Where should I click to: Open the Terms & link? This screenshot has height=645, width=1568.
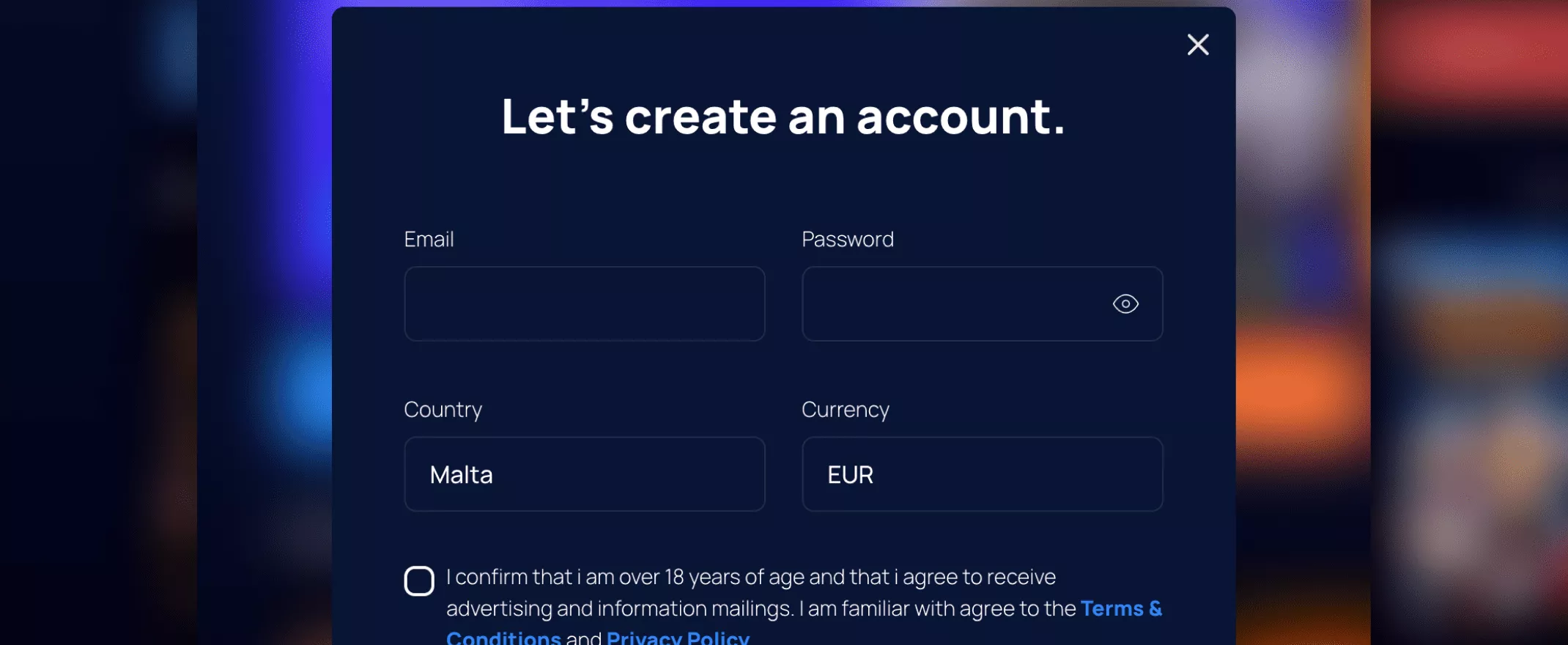click(1121, 608)
